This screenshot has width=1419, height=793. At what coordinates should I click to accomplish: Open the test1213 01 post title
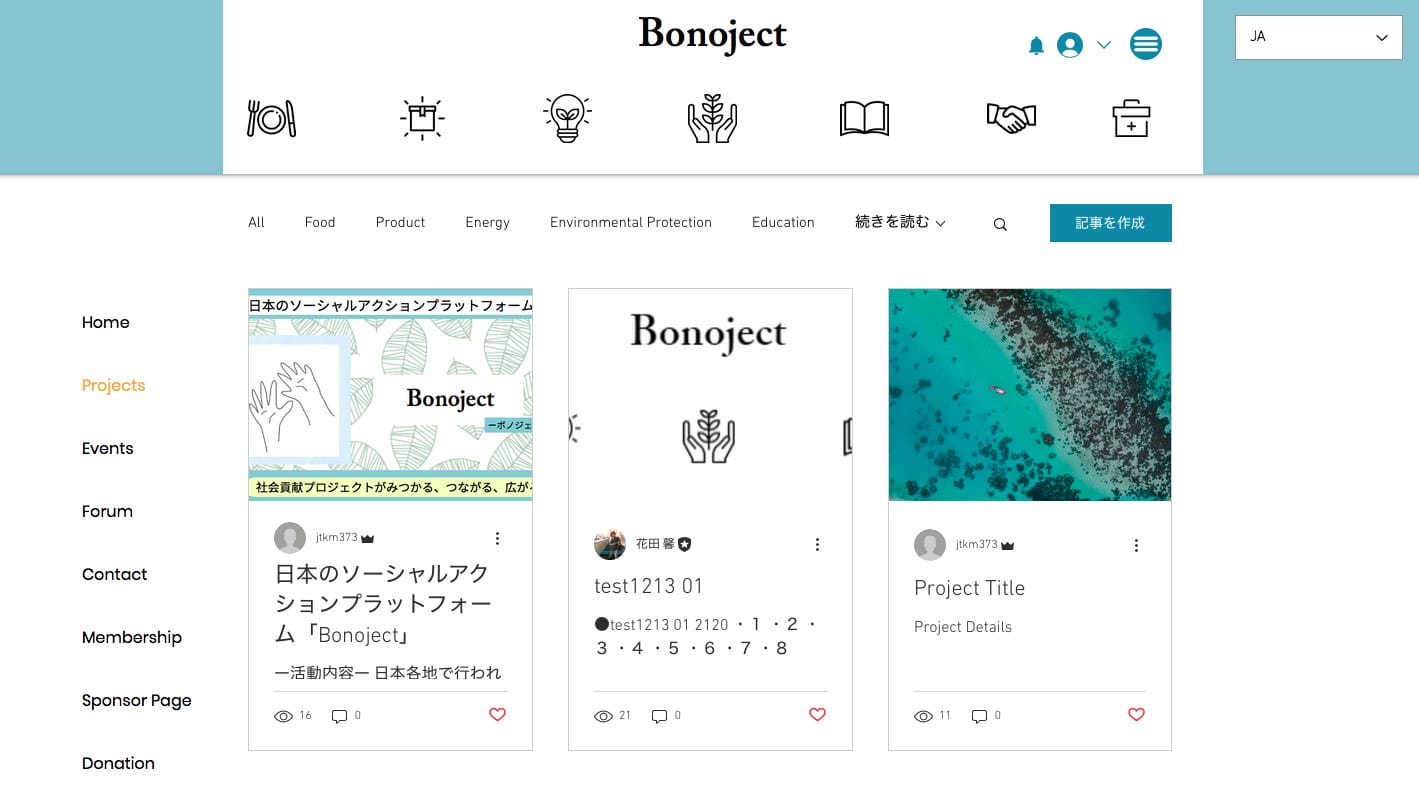[x=649, y=586]
